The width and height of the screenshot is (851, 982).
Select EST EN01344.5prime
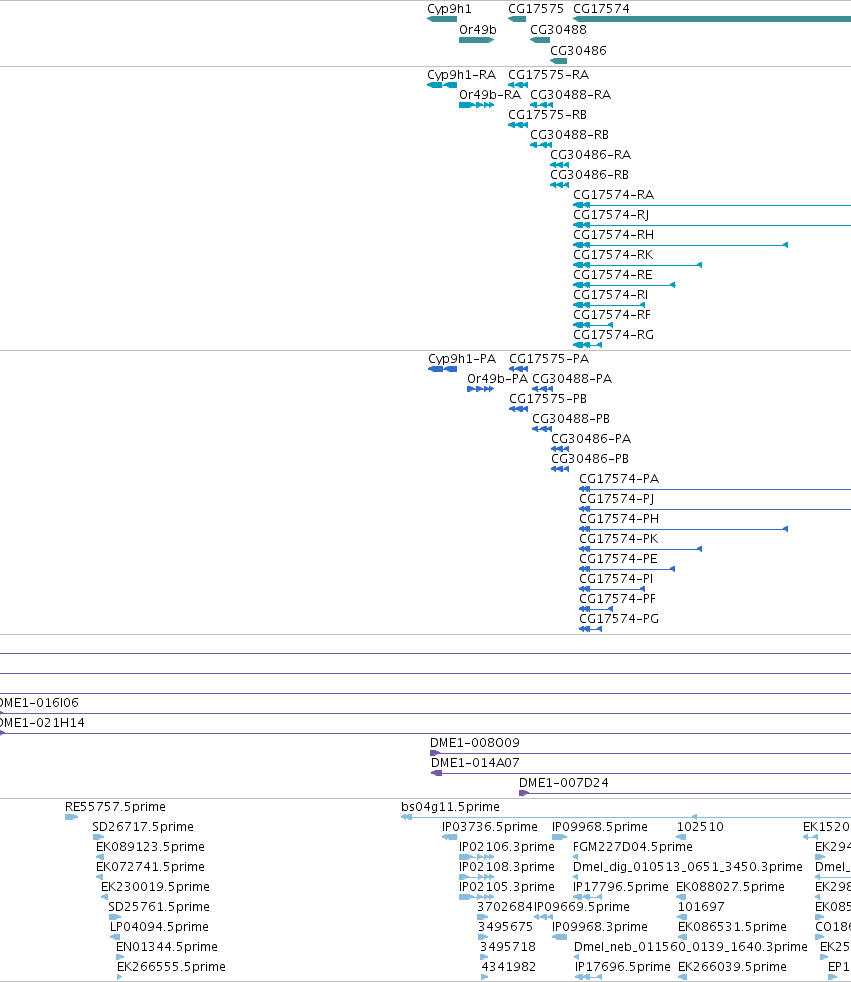pyautogui.click(x=167, y=948)
